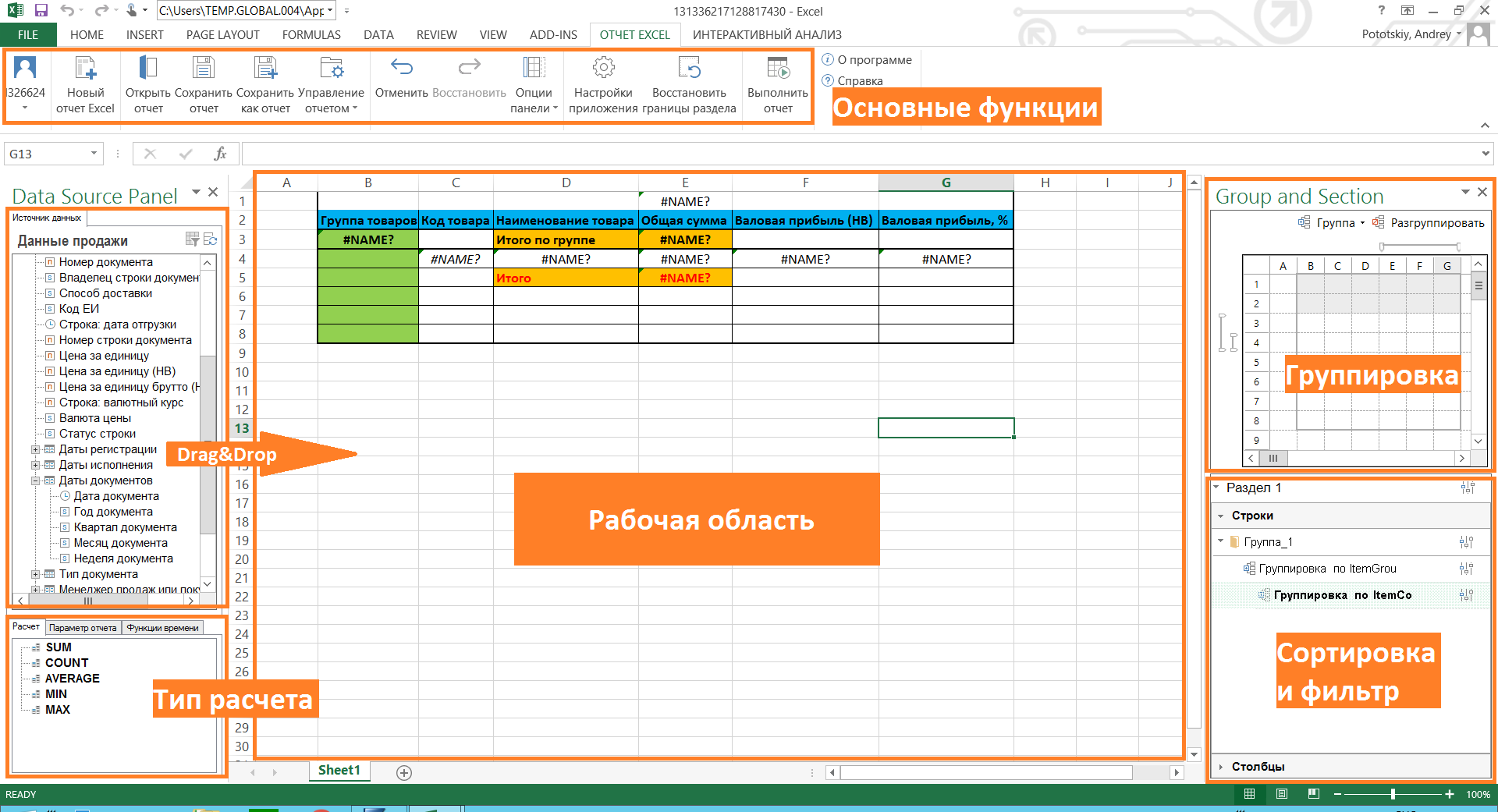
Task: Switch to FORMULAS ribbon tab
Action: click(311, 35)
